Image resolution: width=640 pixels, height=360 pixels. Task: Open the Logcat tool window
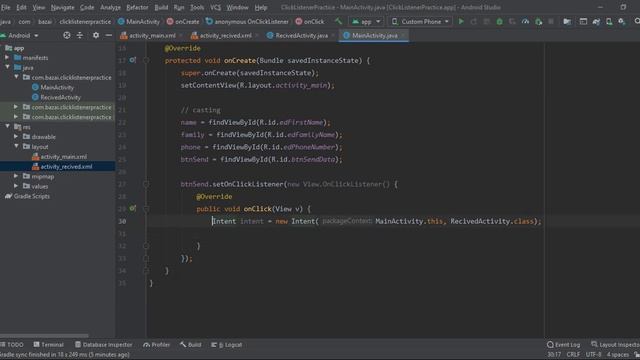coord(227,345)
